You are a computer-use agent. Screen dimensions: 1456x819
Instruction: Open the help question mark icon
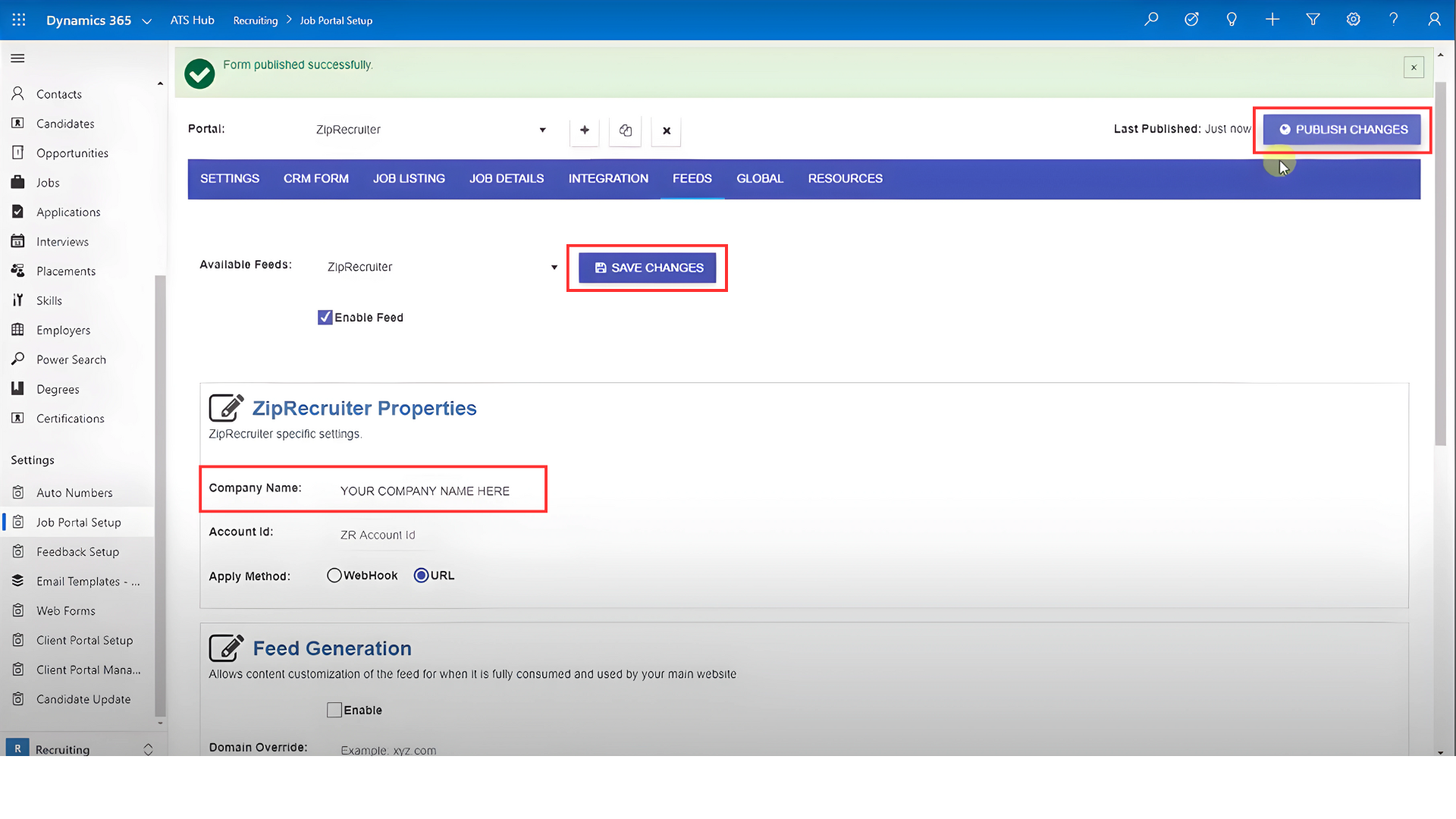click(1393, 20)
